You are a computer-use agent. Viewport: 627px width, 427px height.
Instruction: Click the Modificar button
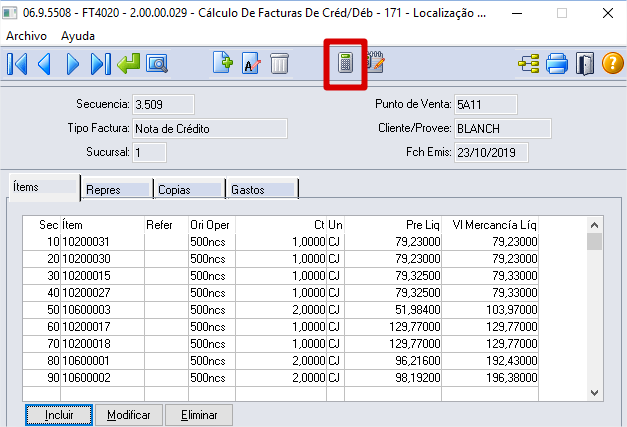(x=129, y=415)
